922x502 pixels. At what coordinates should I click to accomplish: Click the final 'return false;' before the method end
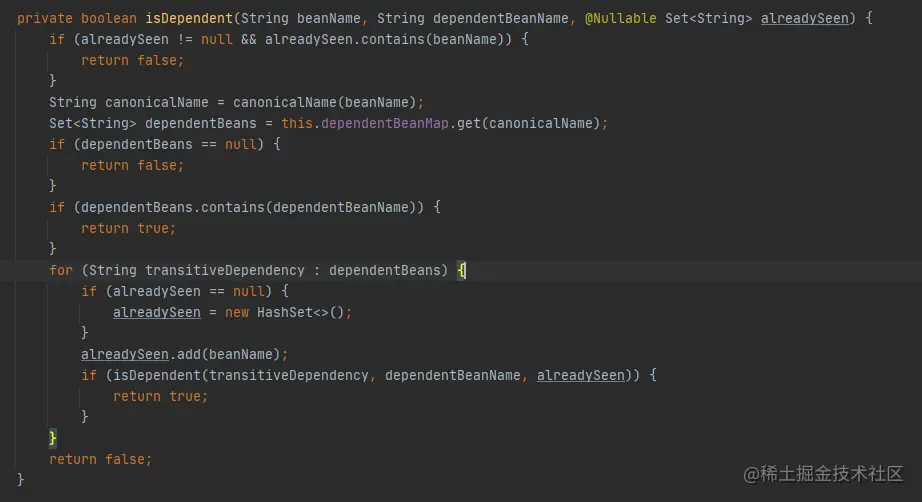(101, 459)
